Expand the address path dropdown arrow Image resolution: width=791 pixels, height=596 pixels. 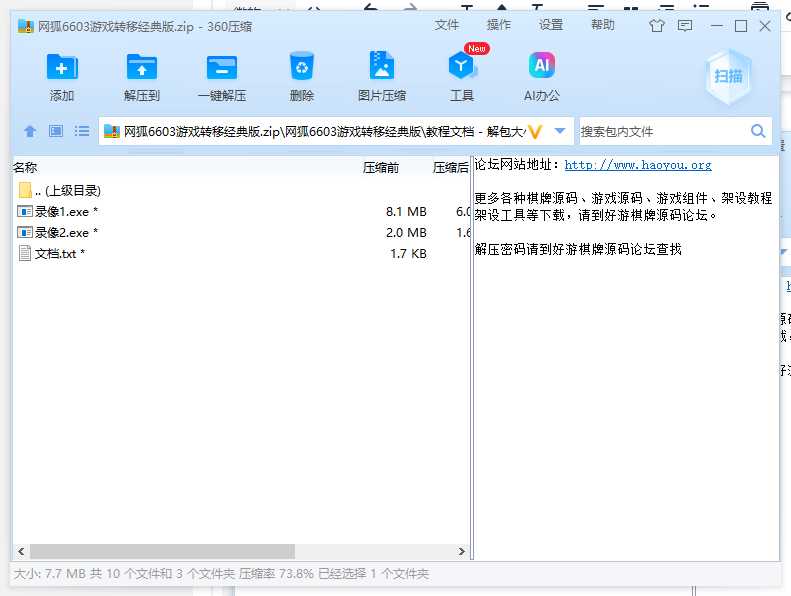coord(559,131)
